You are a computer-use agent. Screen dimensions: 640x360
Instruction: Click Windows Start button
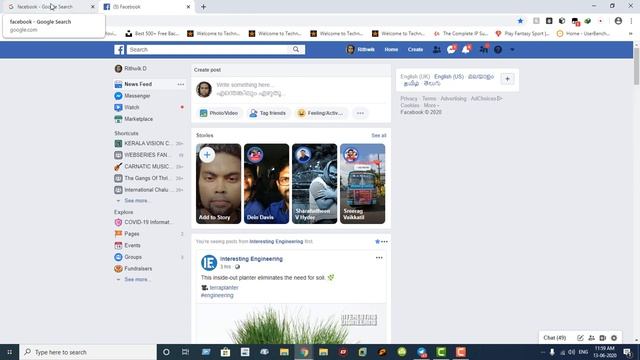point(9,352)
